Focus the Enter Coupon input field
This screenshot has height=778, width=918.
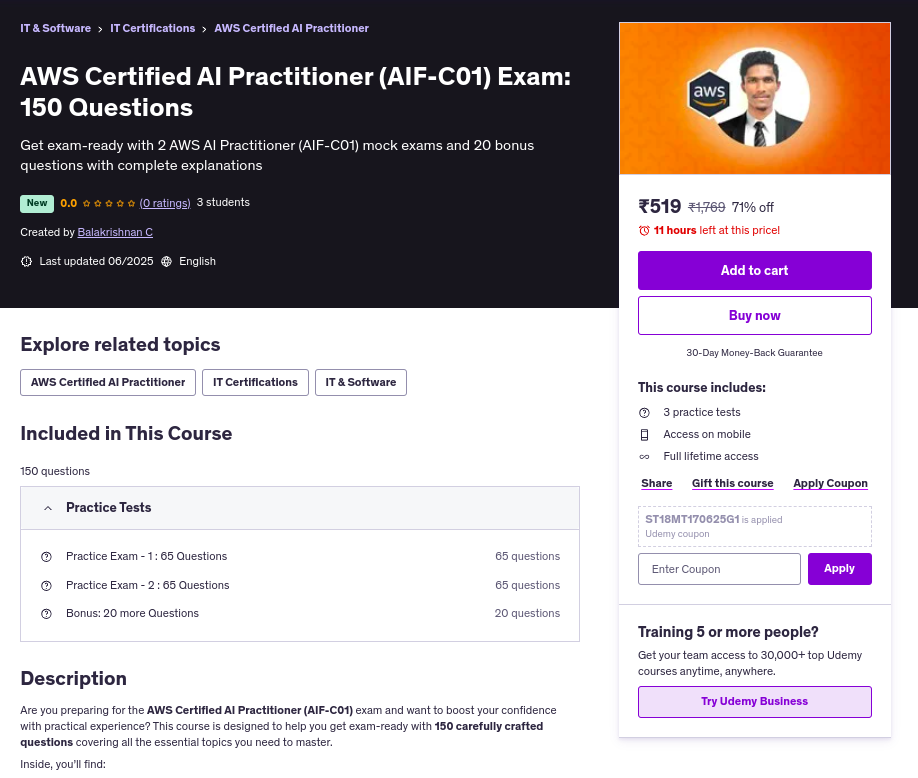click(x=719, y=569)
